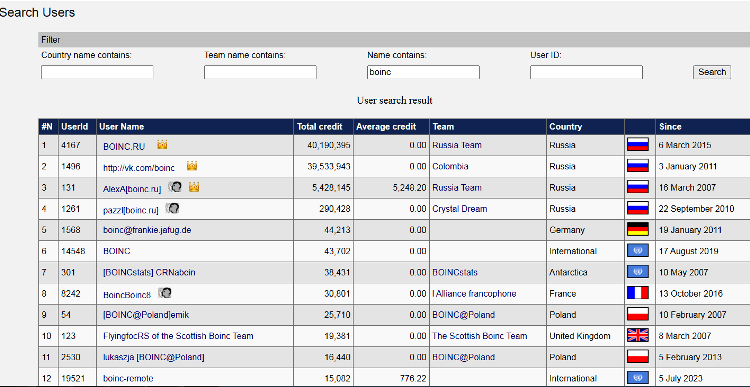Open the [BOINCstats] CRNatxin user link
750x387 pixels.
(x=149, y=273)
